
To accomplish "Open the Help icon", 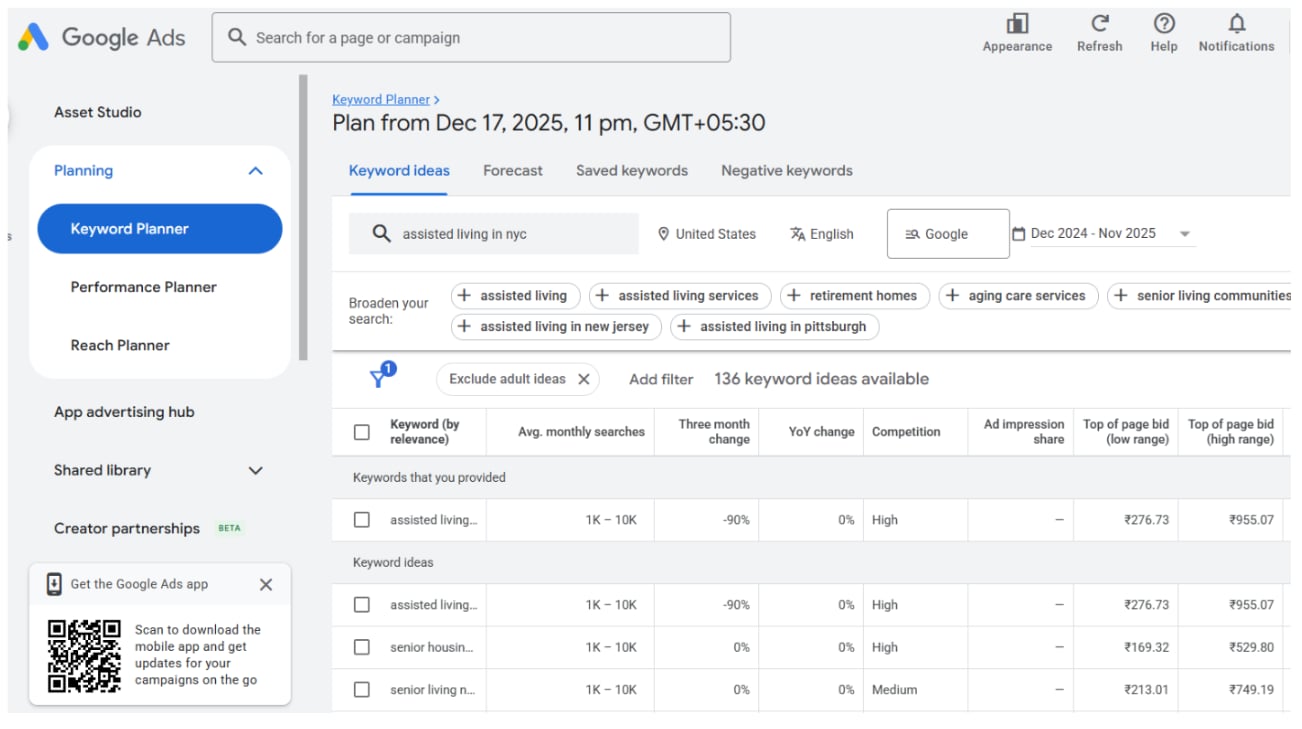I will coord(1164,24).
